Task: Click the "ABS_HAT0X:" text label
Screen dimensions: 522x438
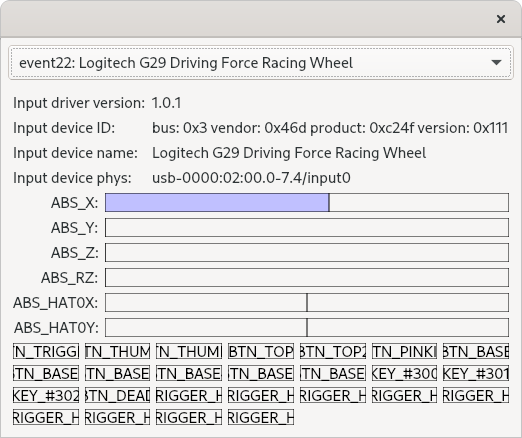Action: click(56, 303)
